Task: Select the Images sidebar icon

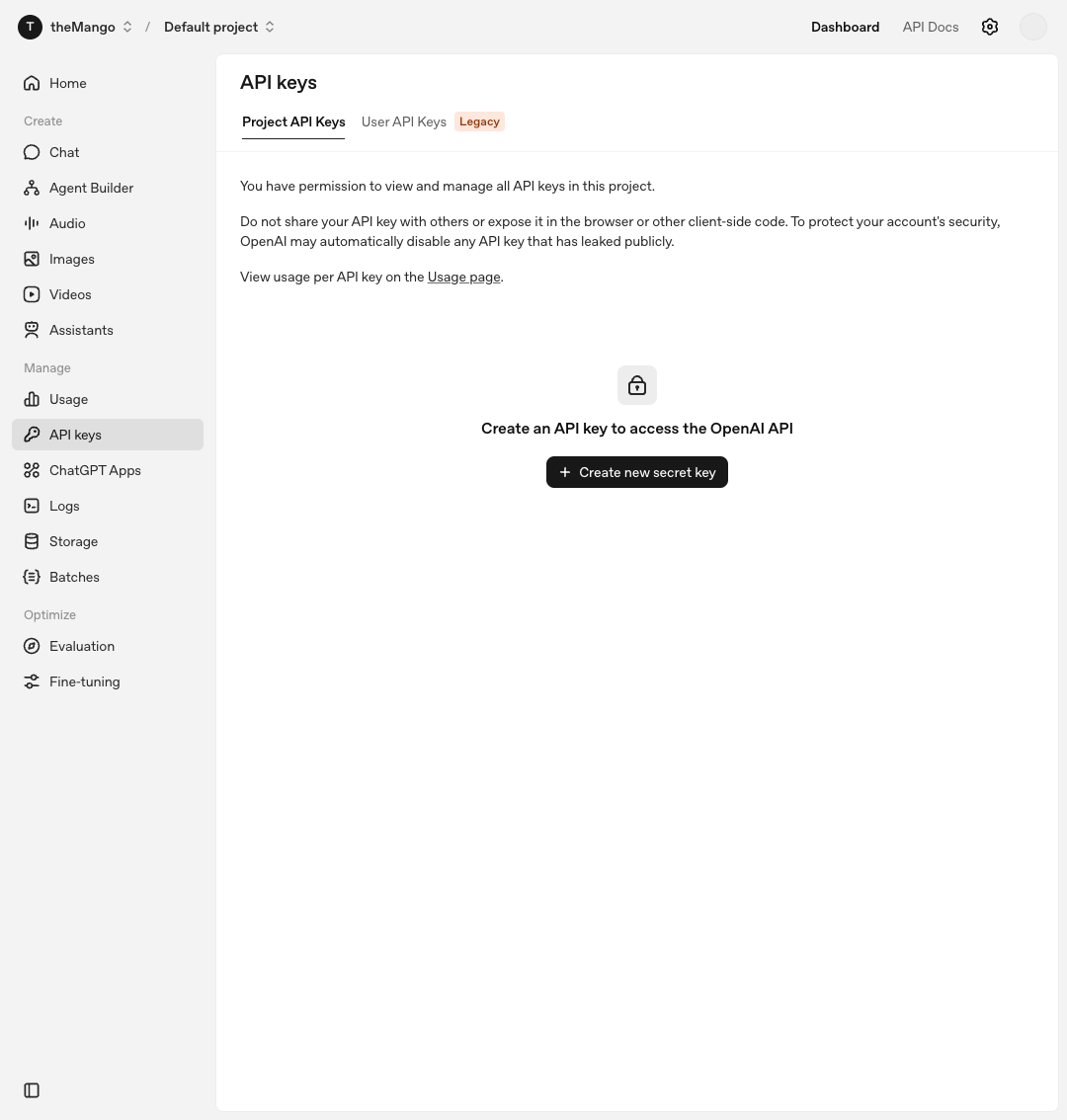Action: 32,260
